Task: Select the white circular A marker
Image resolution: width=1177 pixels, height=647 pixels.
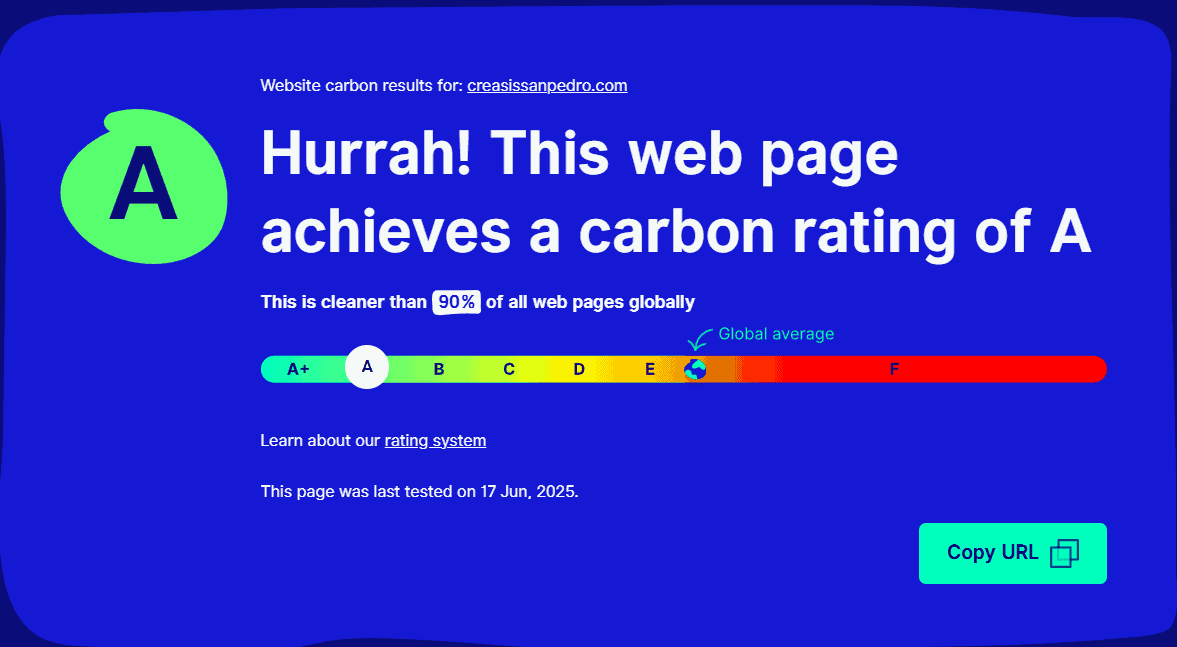Action: coord(367,367)
